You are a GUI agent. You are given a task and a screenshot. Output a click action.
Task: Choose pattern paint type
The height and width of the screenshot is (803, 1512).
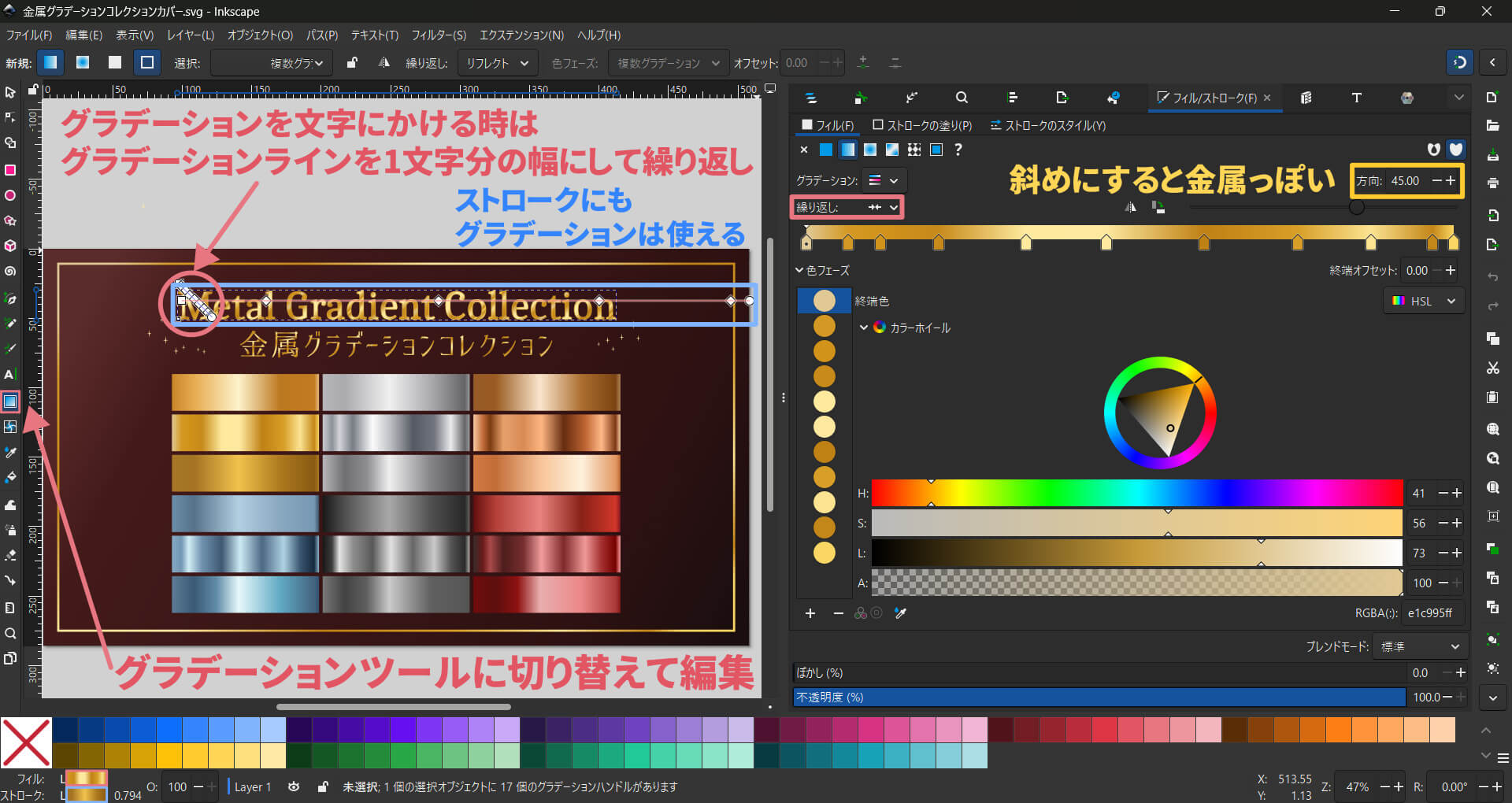(x=914, y=150)
